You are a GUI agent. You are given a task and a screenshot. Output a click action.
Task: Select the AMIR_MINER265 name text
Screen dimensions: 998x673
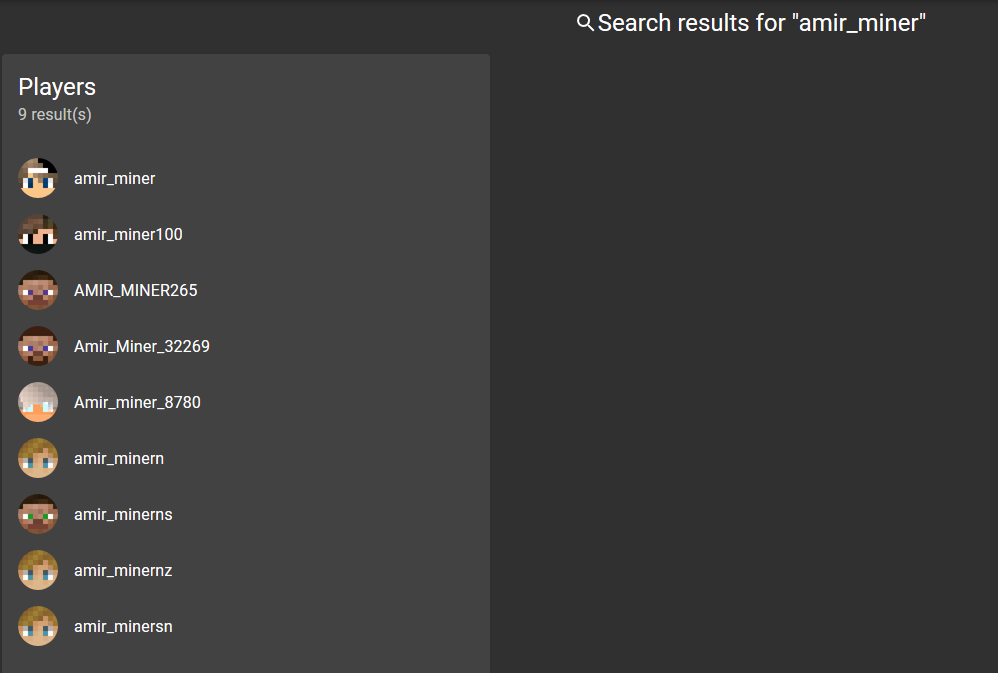point(136,291)
